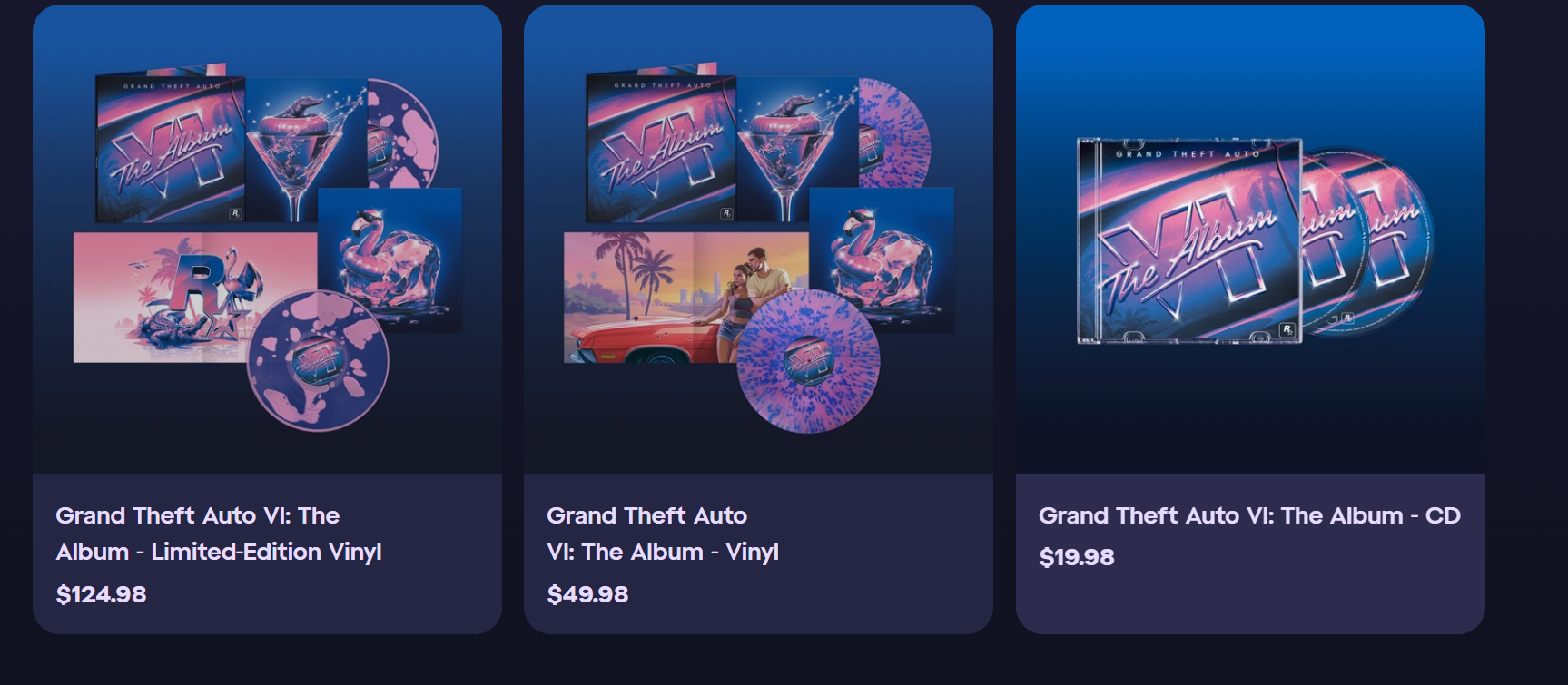Click the discs beside the CD case
1568x685 pixels.
point(1368,240)
